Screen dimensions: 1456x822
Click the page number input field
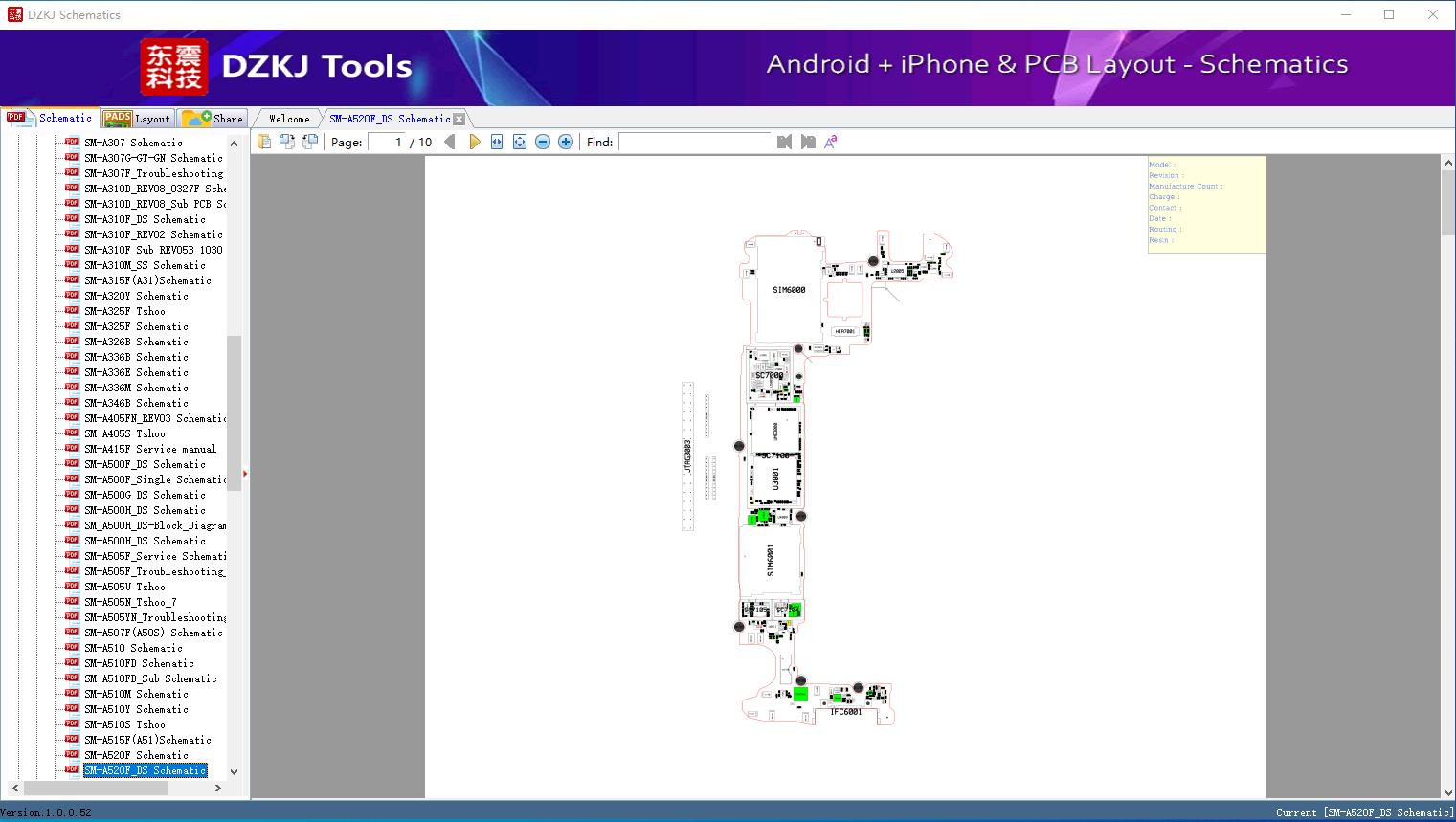[387, 142]
